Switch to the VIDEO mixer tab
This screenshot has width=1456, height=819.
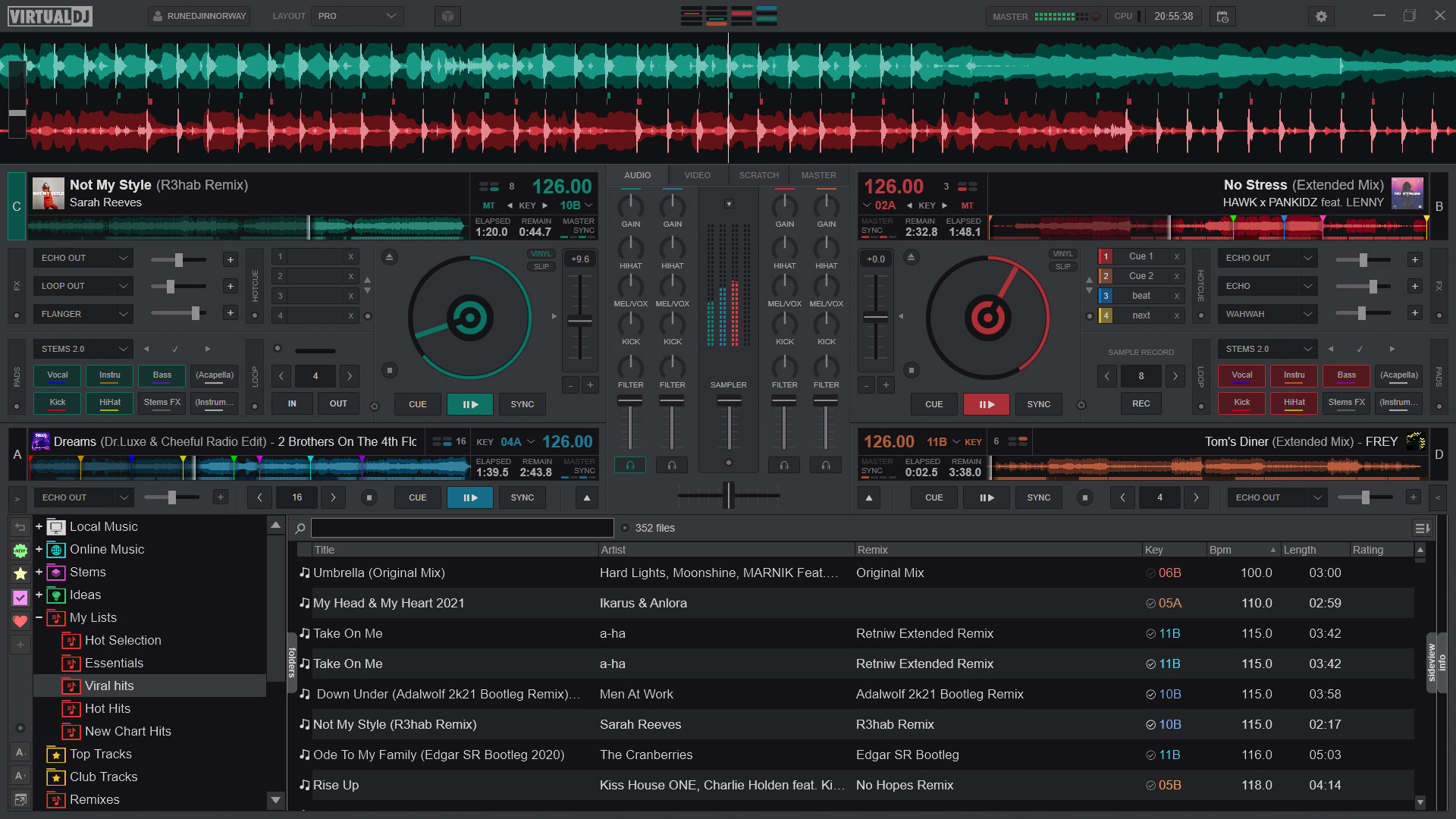click(x=697, y=175)
